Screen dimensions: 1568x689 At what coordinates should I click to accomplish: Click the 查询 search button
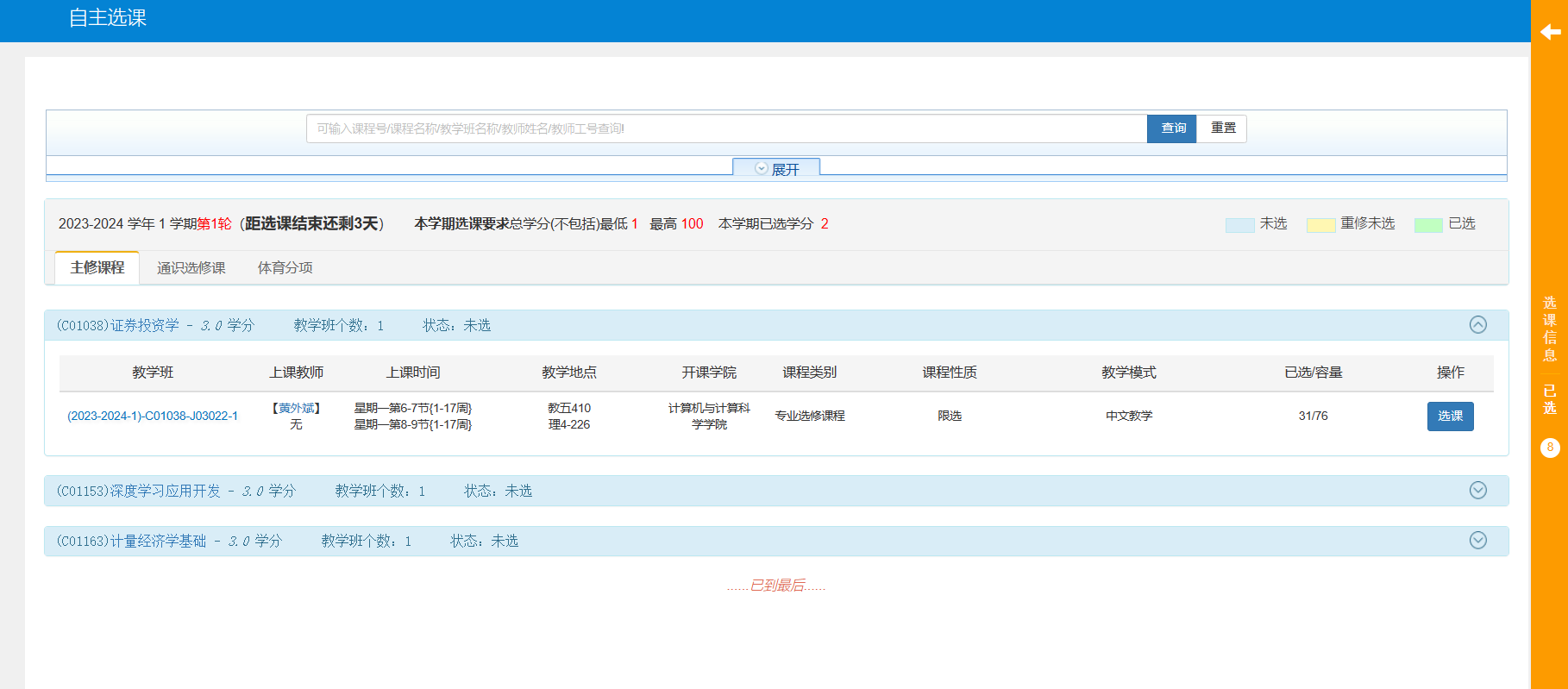click(1171, 128)
